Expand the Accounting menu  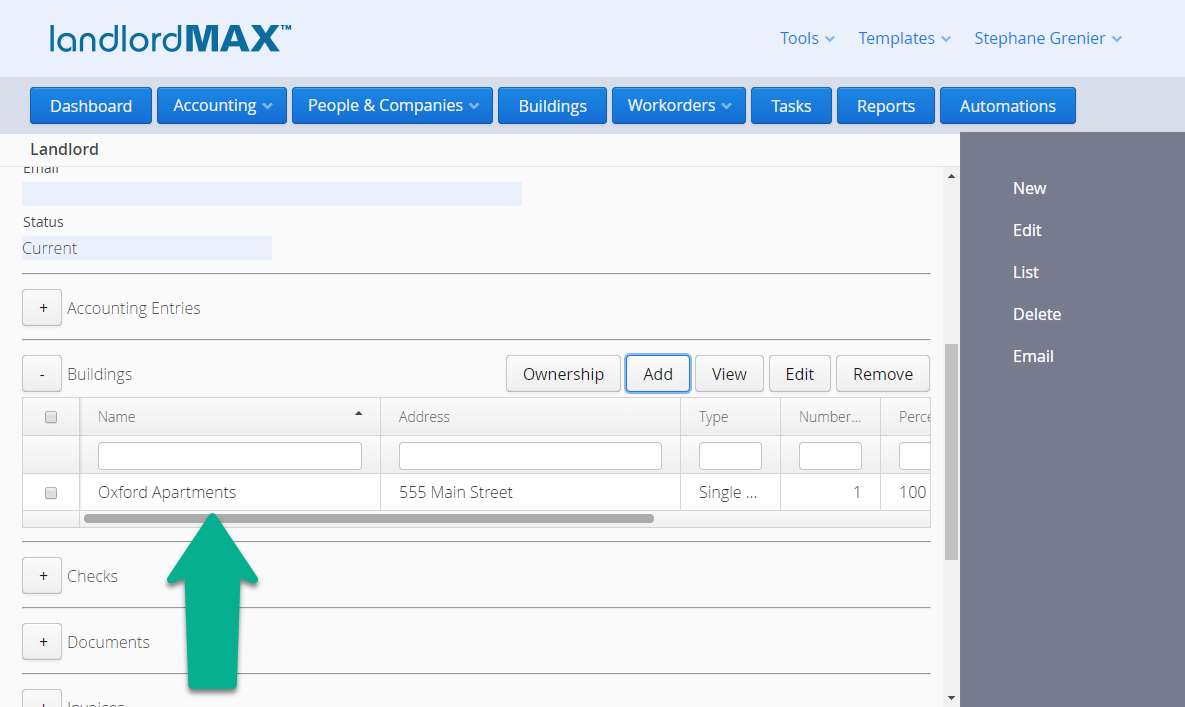(x=222, y=106)
